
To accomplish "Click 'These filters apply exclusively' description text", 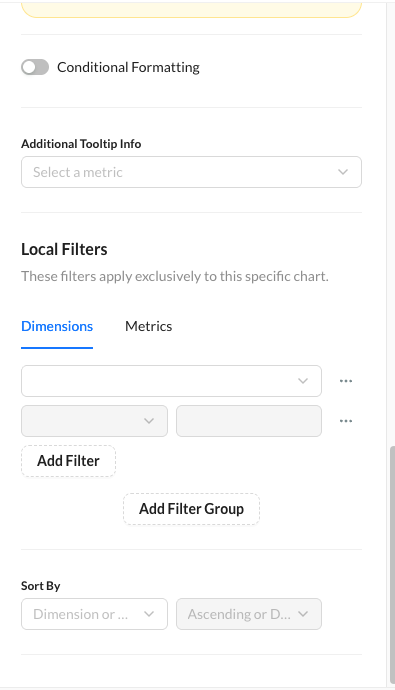I will (175, 276).
